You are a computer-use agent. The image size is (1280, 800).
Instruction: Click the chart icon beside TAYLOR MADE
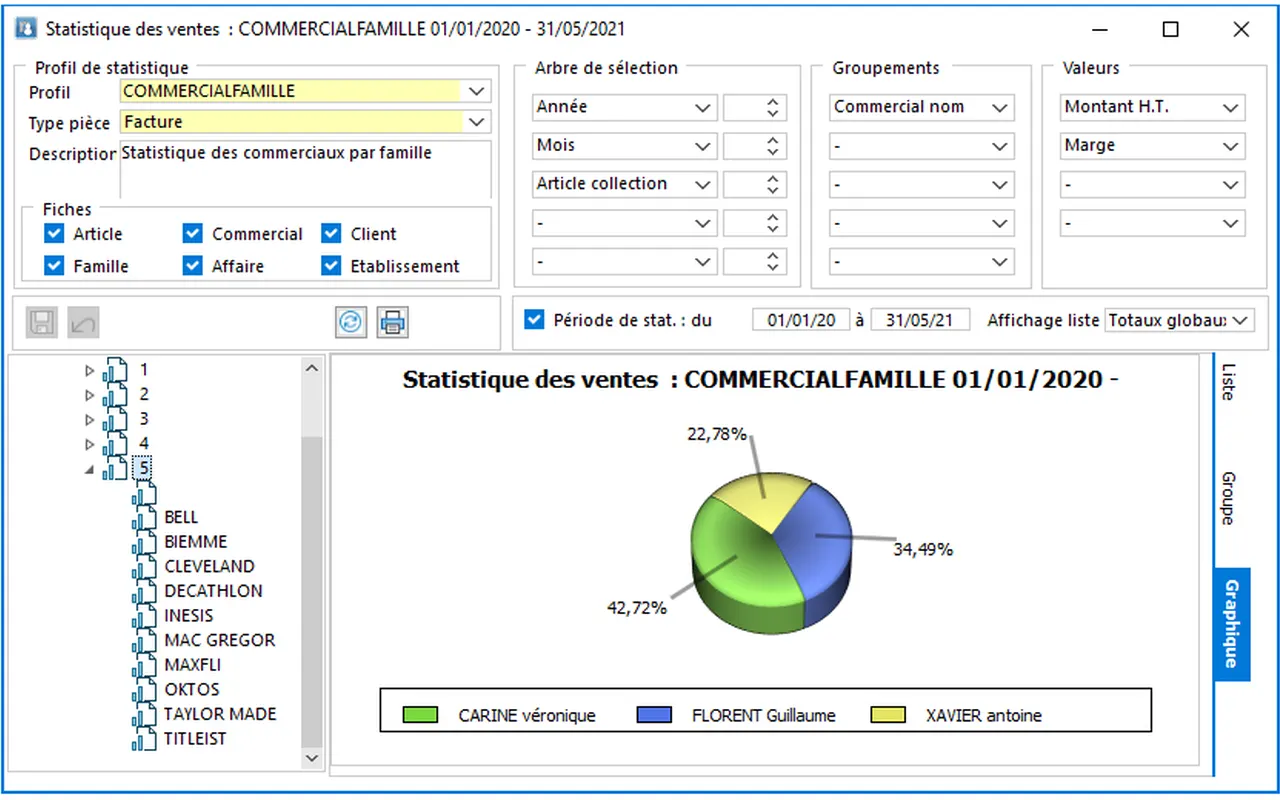point(145,714)
